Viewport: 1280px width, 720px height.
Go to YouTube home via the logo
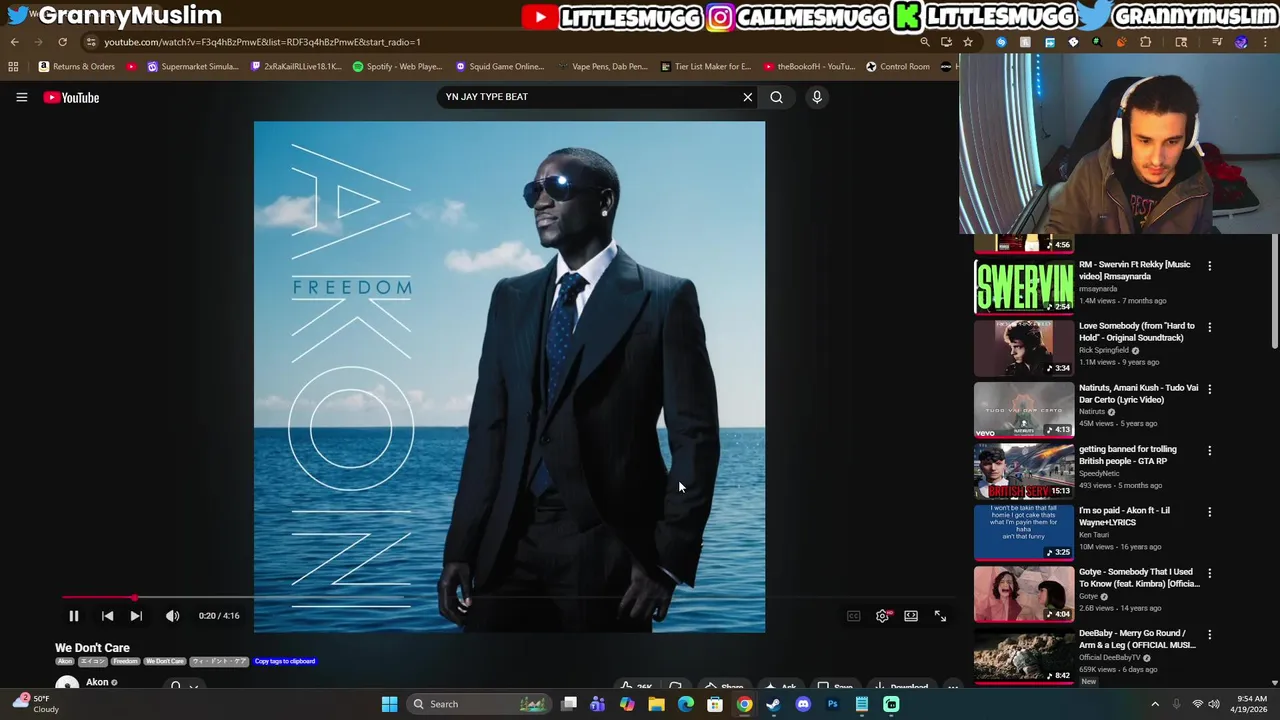[71, 97]
